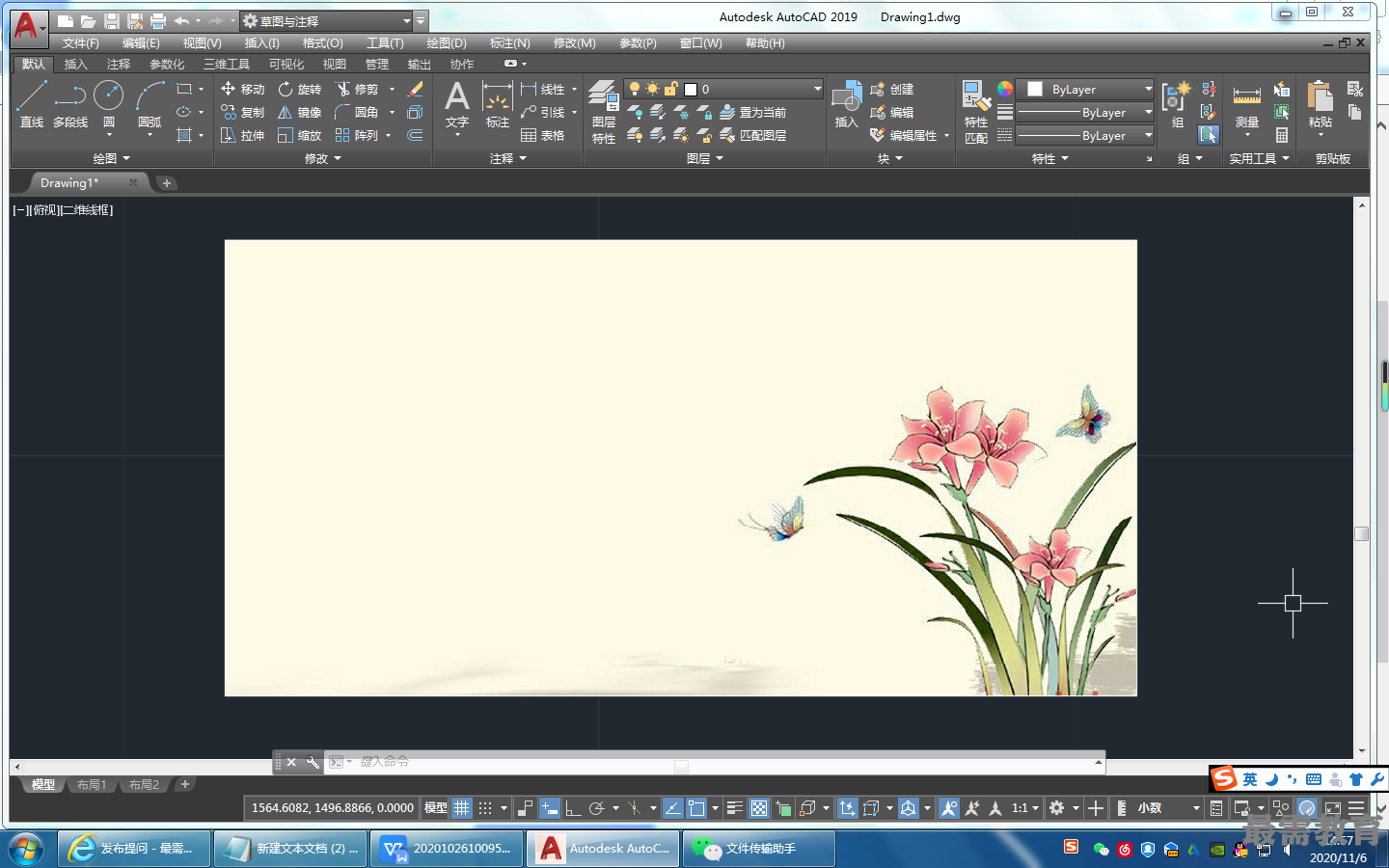Open the 文件(F) menu

tap(81, 43)
